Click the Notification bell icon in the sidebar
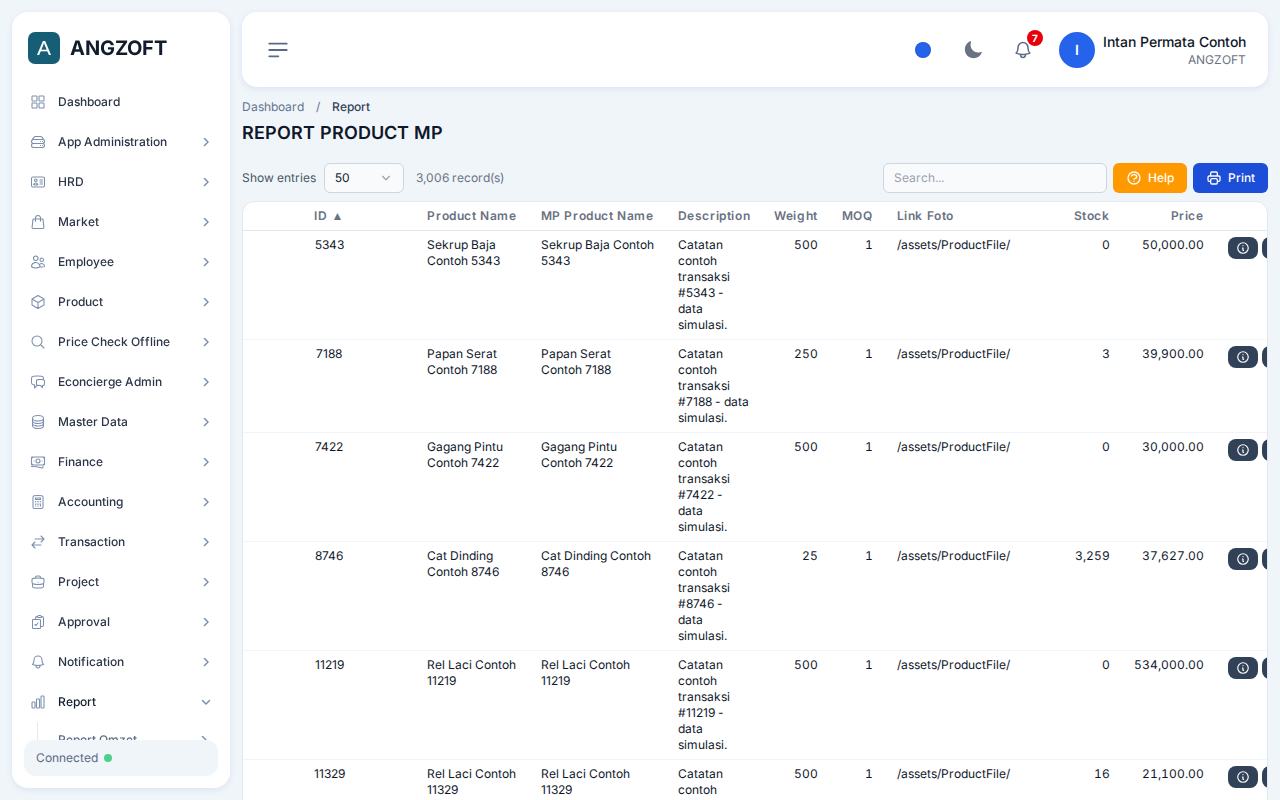Viewport: 1280px width, 800px height. pyautogui.click(x=38, y=662)
